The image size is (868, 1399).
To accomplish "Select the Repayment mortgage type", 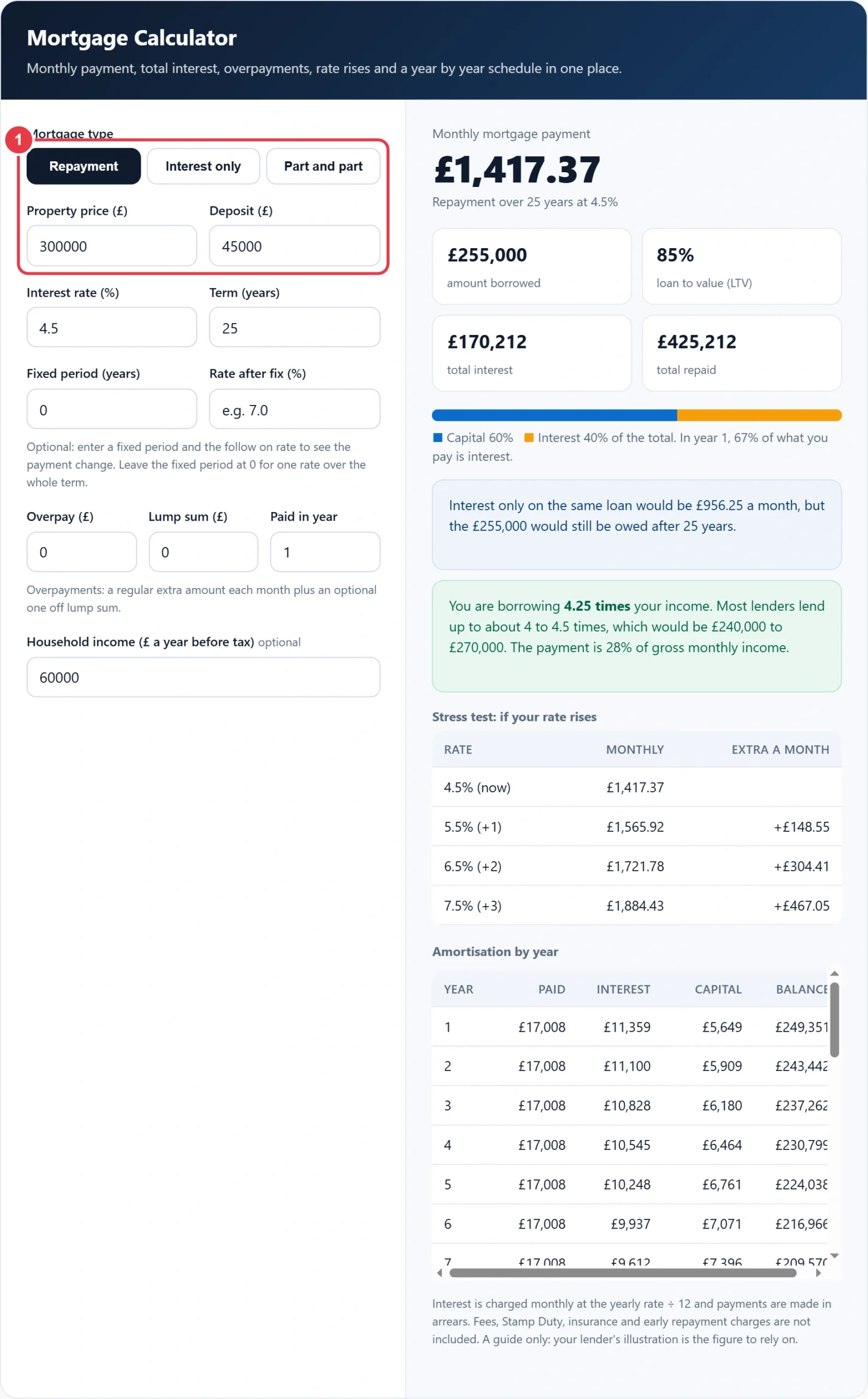I will [x=83, y=166].
